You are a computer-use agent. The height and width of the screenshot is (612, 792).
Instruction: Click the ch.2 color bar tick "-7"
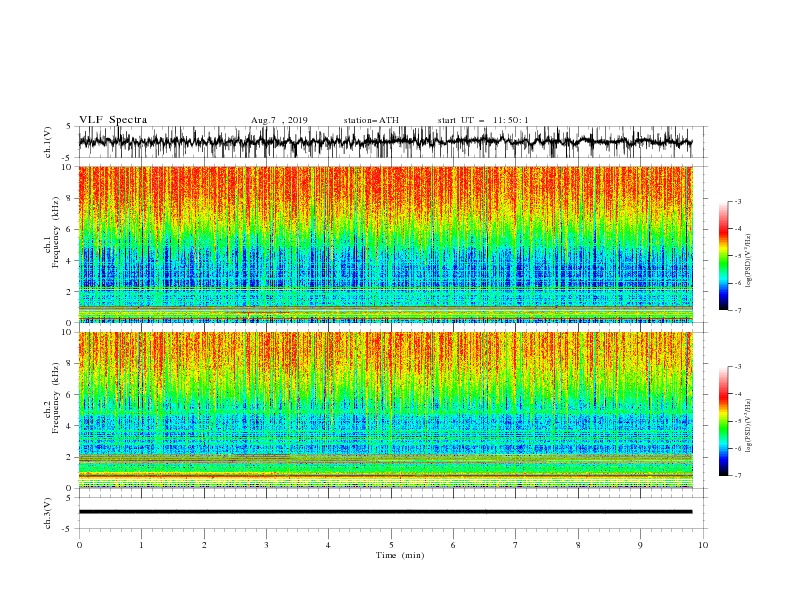click(x=738, y=475)
